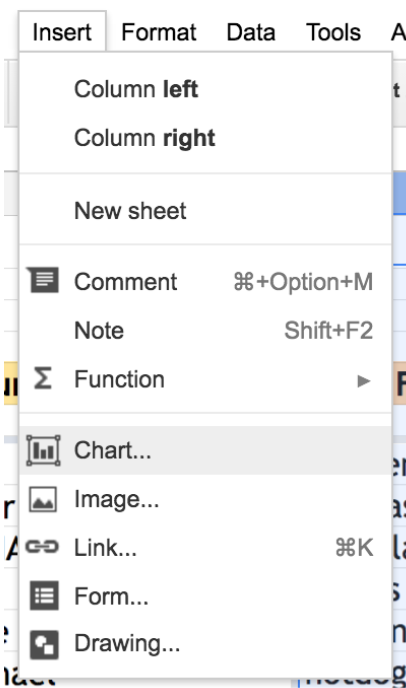Select Form... menu entry
Screen dimensions: 406x688
coord(205,596)
